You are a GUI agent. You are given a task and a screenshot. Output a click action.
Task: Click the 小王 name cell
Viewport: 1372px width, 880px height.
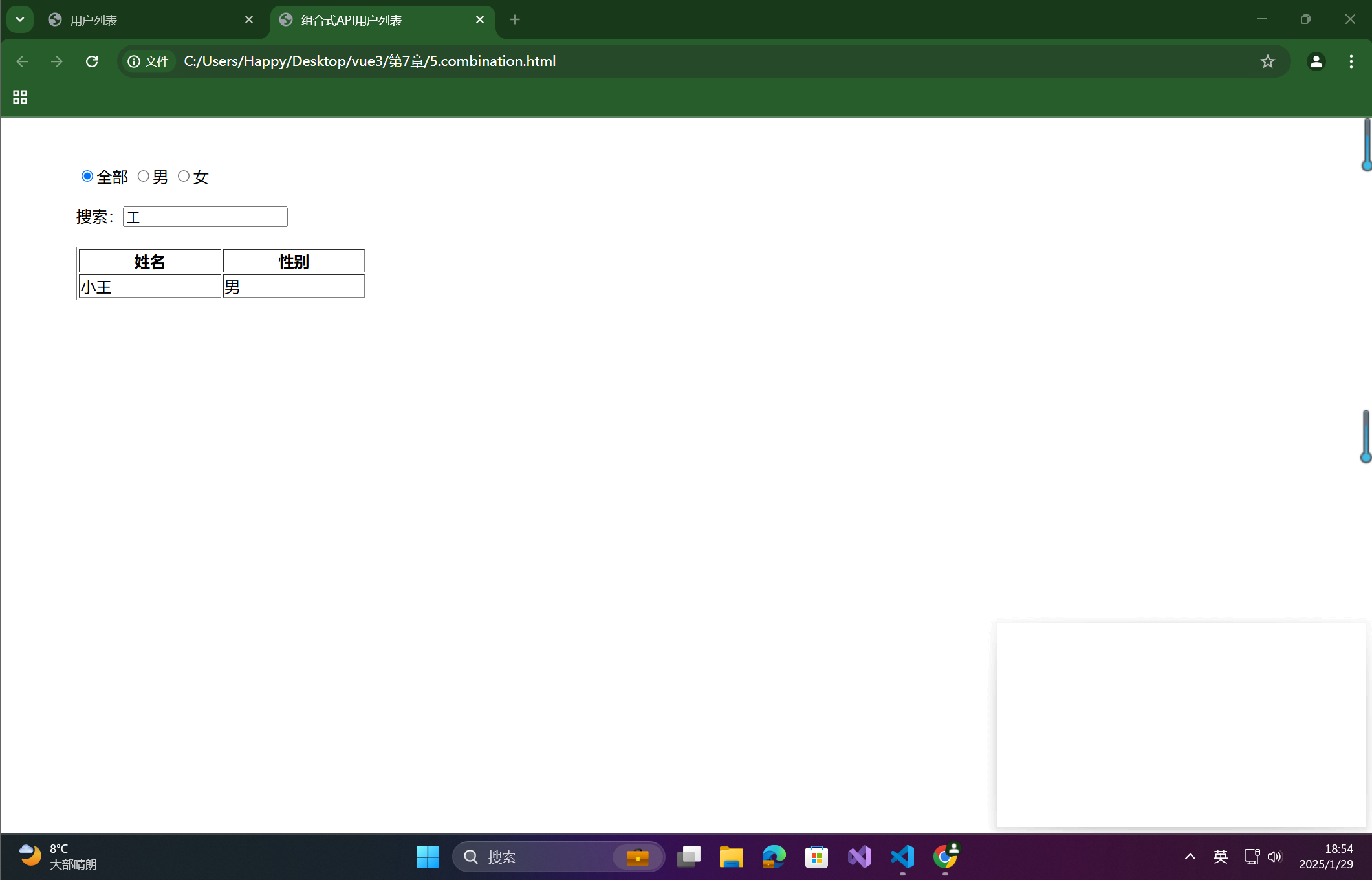[x=150, y=287]
